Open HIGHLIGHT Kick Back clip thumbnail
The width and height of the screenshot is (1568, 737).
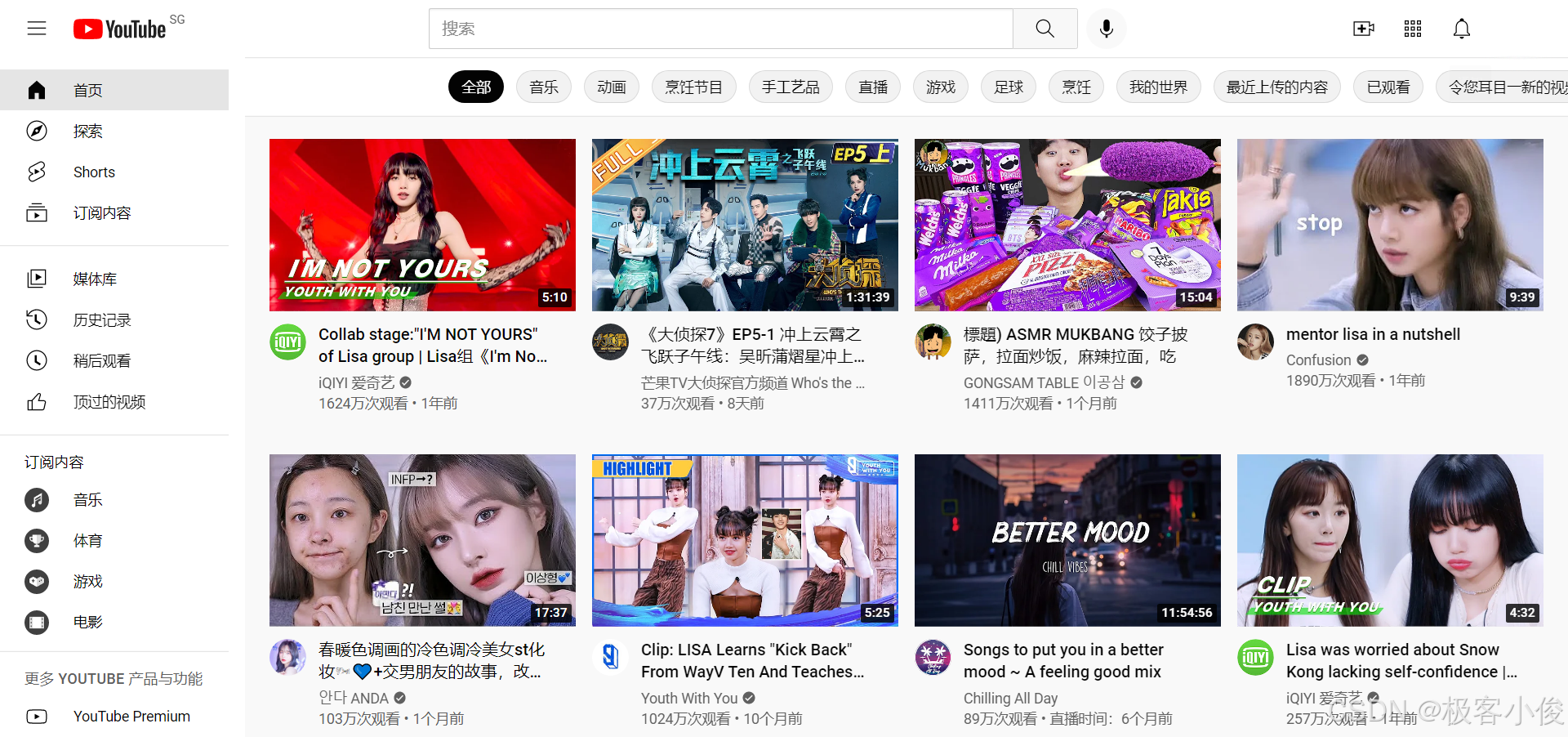click(x=745, y=540)
